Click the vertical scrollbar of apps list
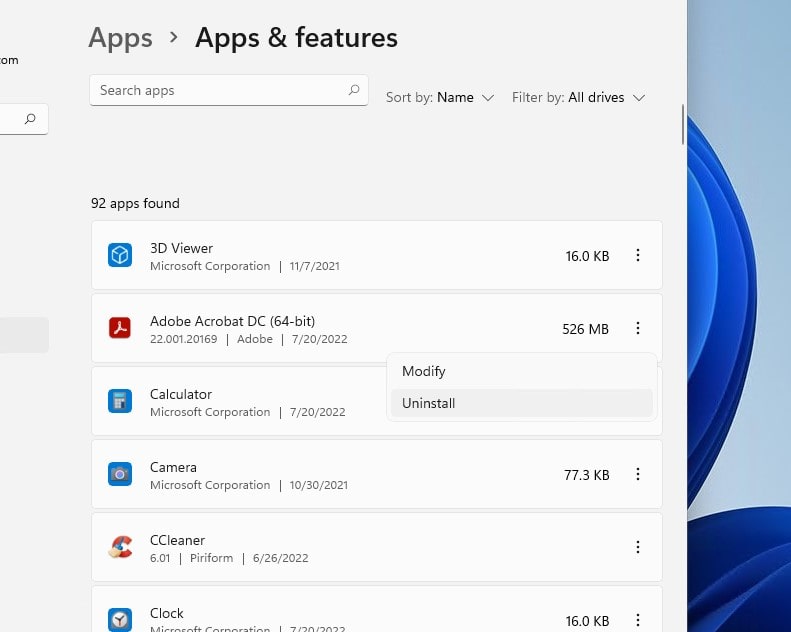Screen dimensions: 791x632 pyautogui.click(x=683, y=124)
